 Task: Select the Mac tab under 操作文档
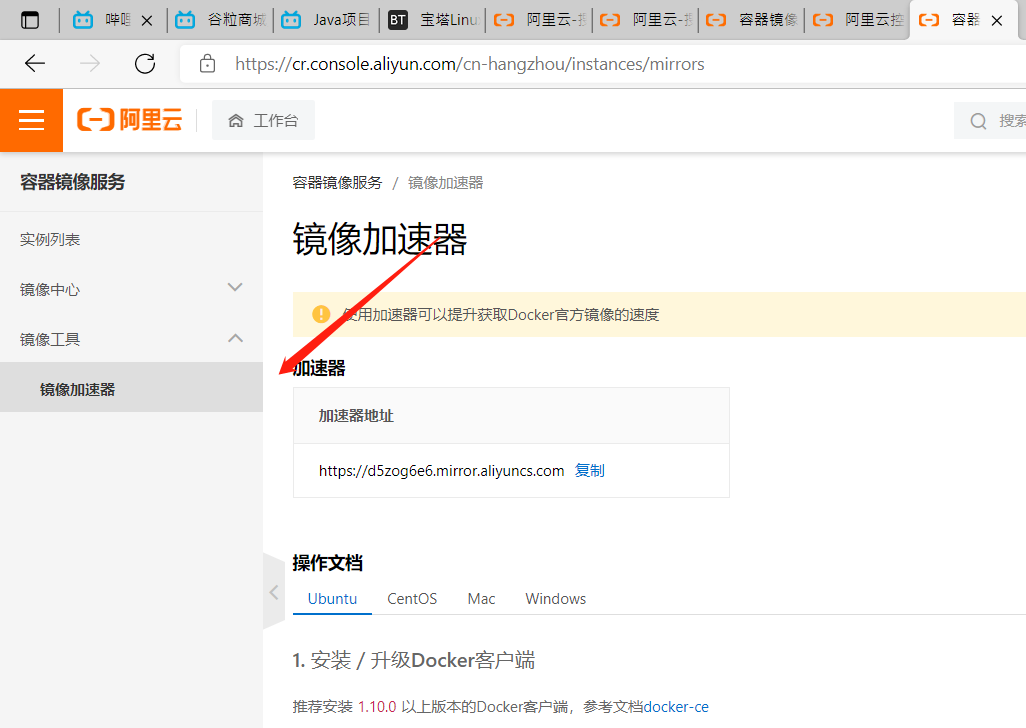pyautogui.click(x=480, y=598)
